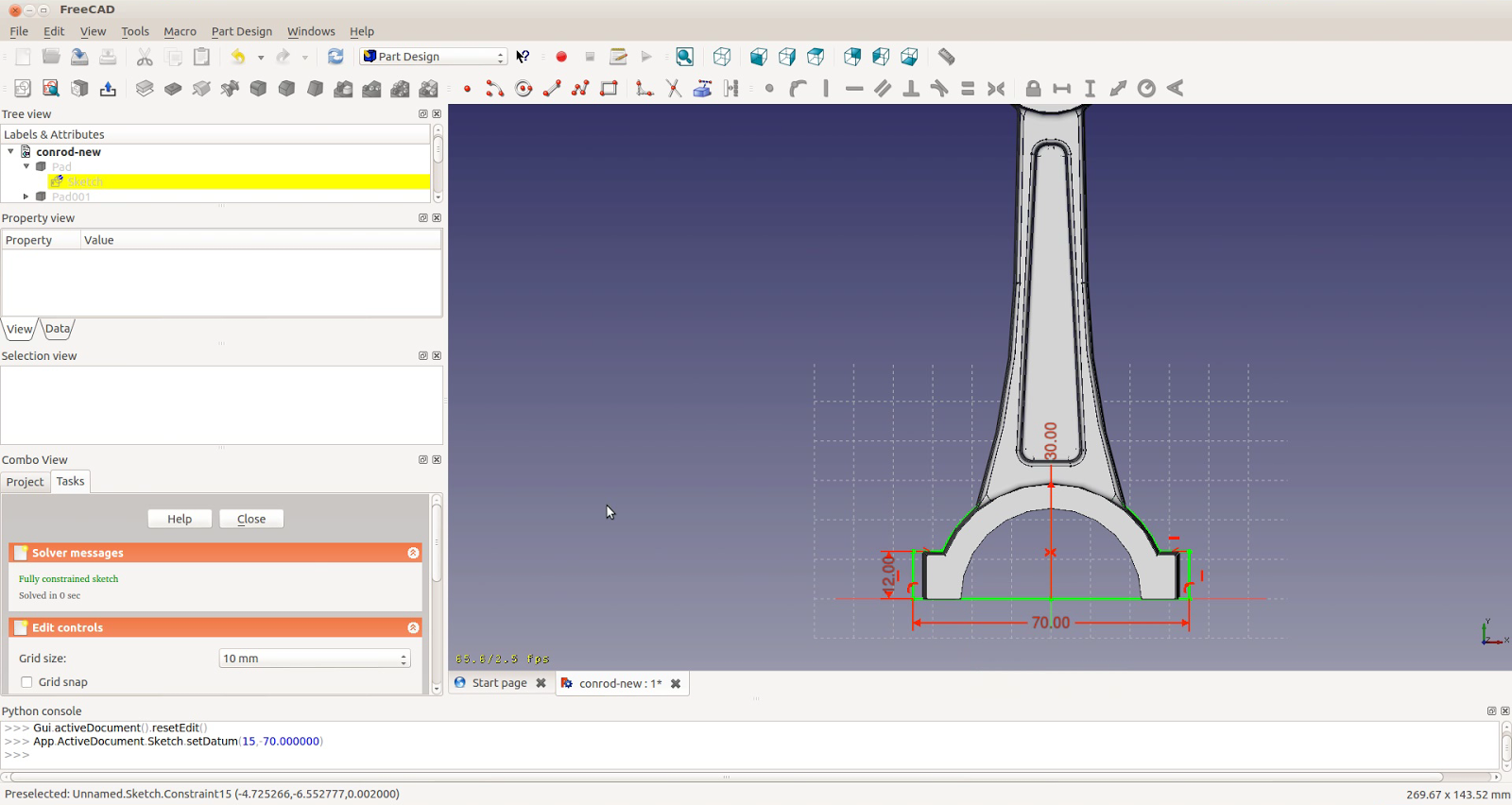This screenshot has height=805, width=1512.
Task: Select the create polyline sketch tool
Action: pyautogui.click(x=580, y=89)
